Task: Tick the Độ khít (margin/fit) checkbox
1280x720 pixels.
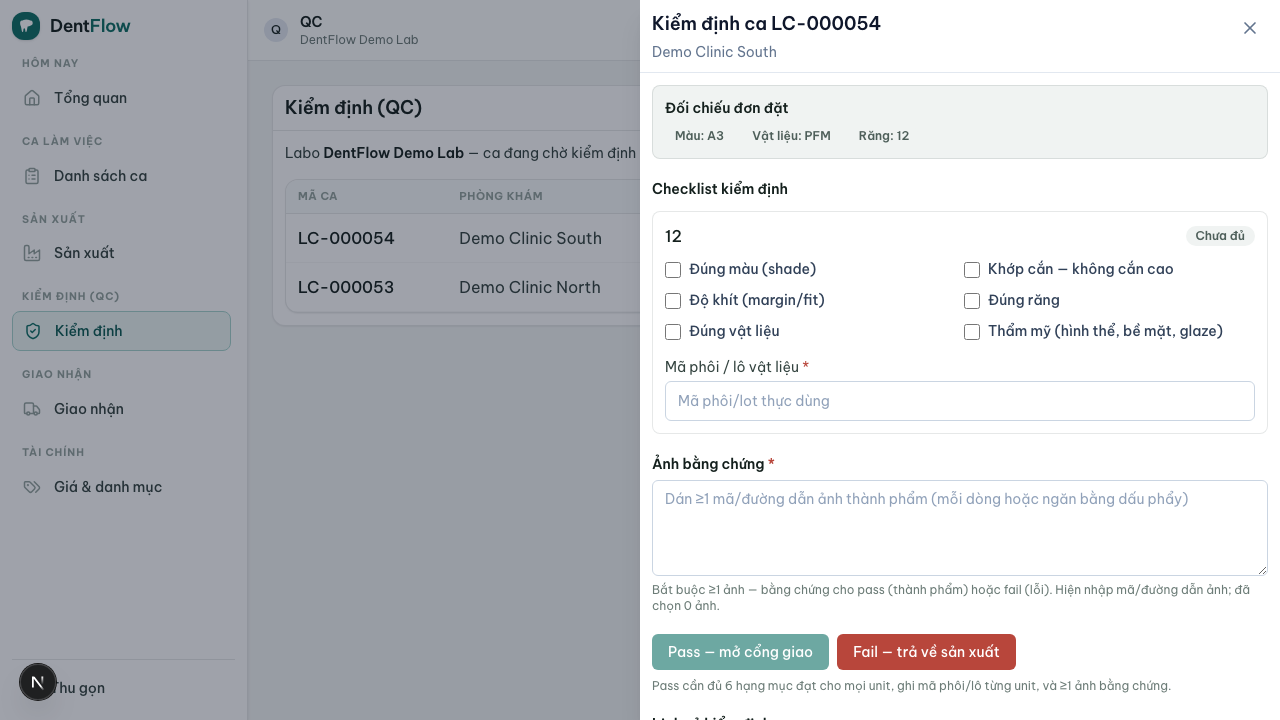Action: pos(673,301)
